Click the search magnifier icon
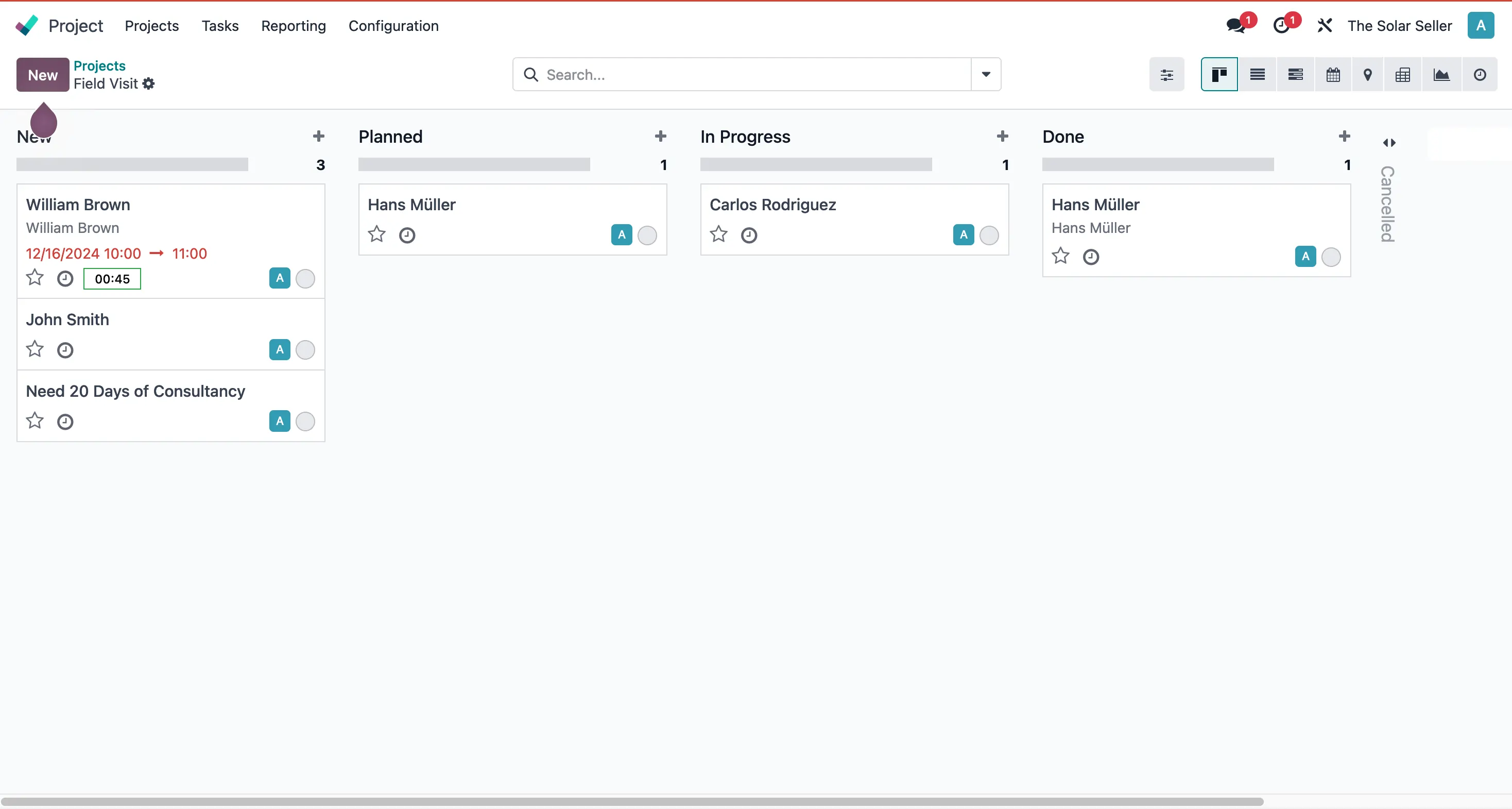Viewport: 1512px width, 809px height. (530, 75)
